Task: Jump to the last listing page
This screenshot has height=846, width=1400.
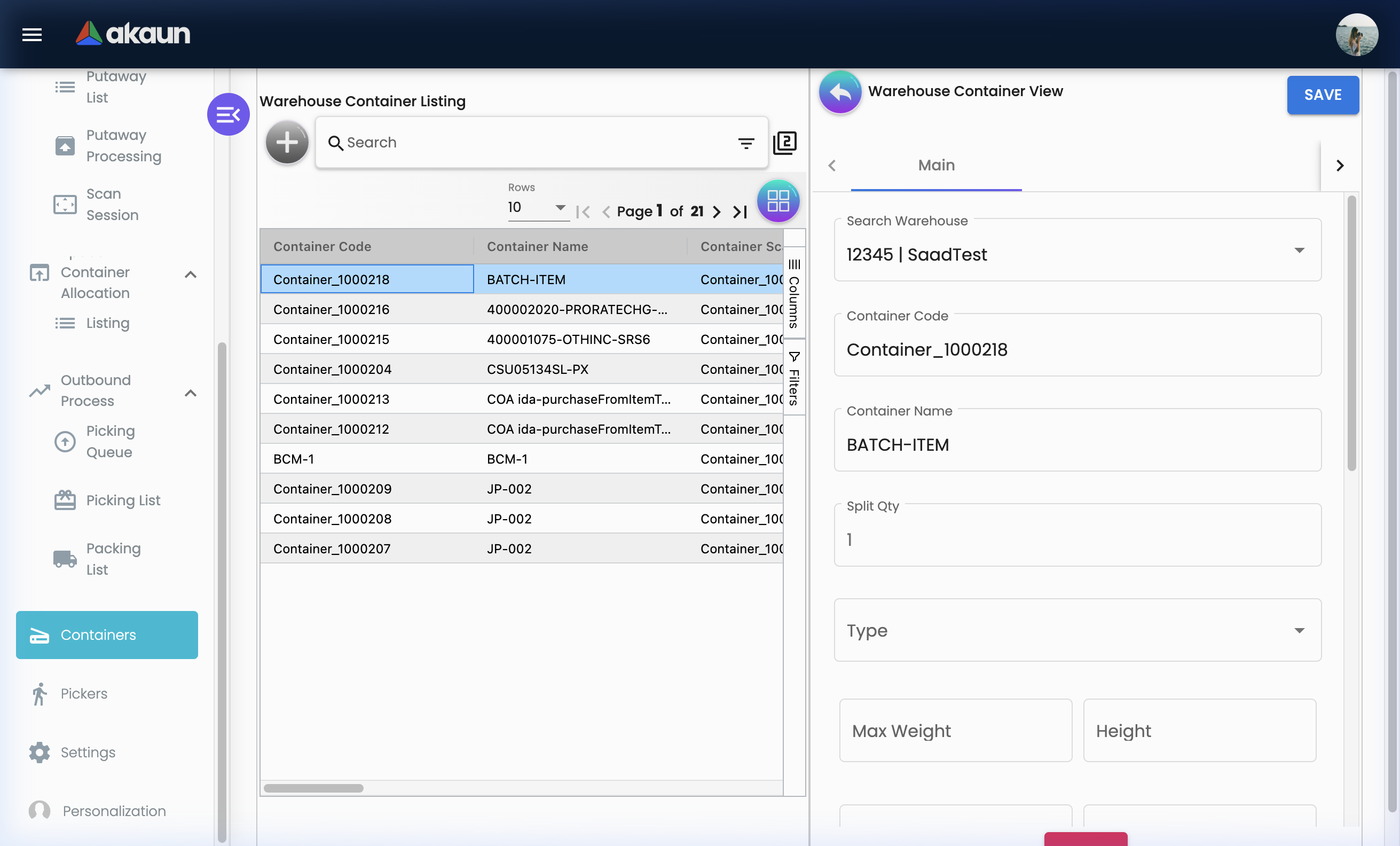Action: (x=740, y=212)
